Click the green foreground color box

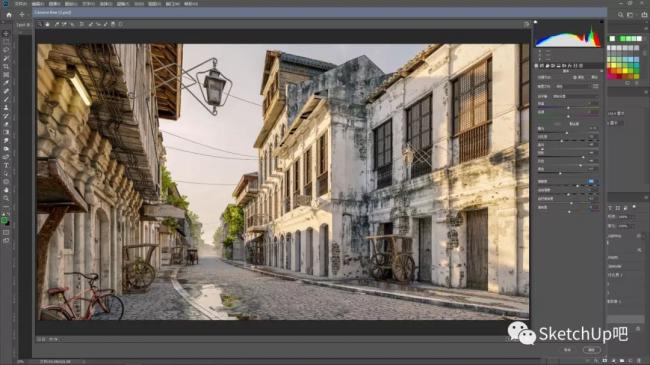click(4, 220)
